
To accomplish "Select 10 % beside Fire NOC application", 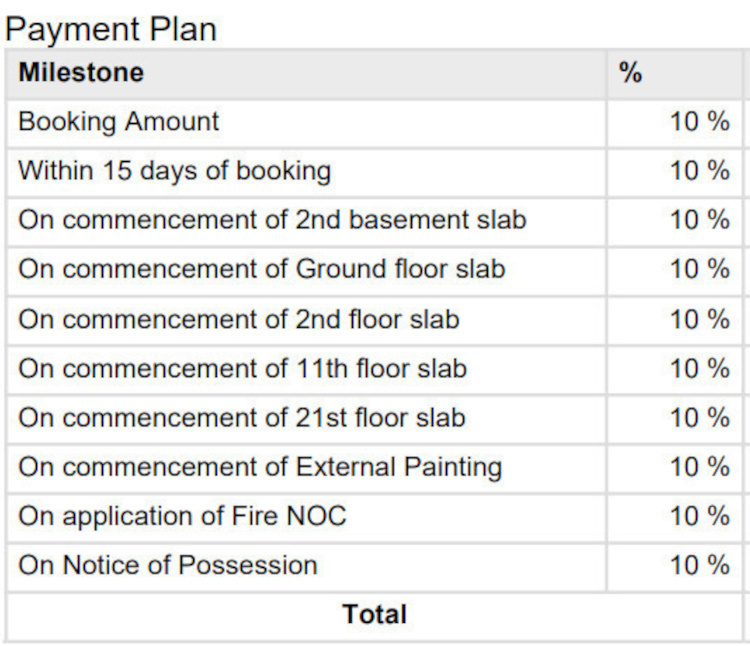I will tap(700, 516).
